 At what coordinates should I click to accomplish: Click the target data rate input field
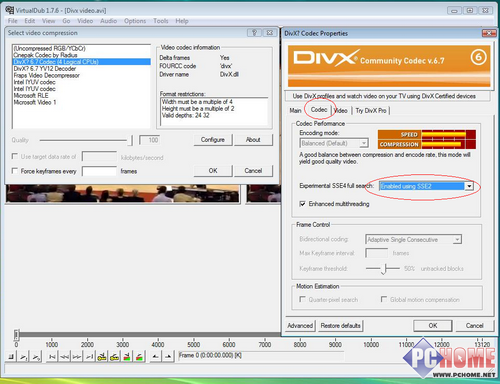click(99, 156)
